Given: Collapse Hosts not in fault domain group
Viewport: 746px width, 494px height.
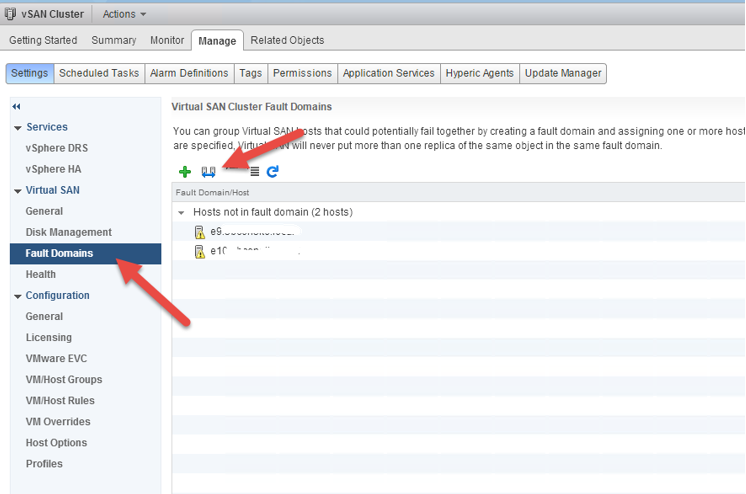Looking at the screenshot, I should click(181, 213).
